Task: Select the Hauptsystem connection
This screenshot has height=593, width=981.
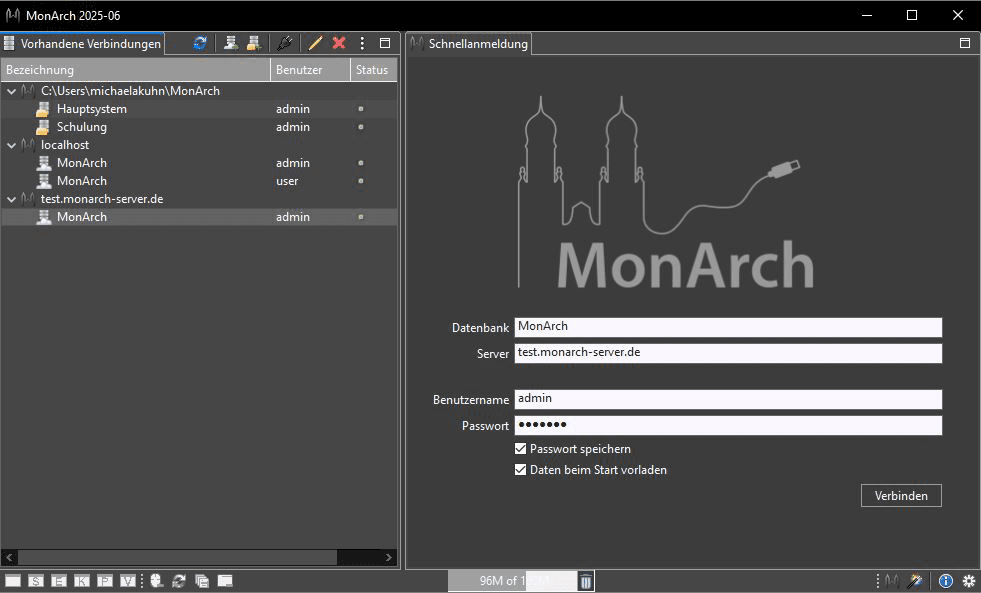Action: 199,109
